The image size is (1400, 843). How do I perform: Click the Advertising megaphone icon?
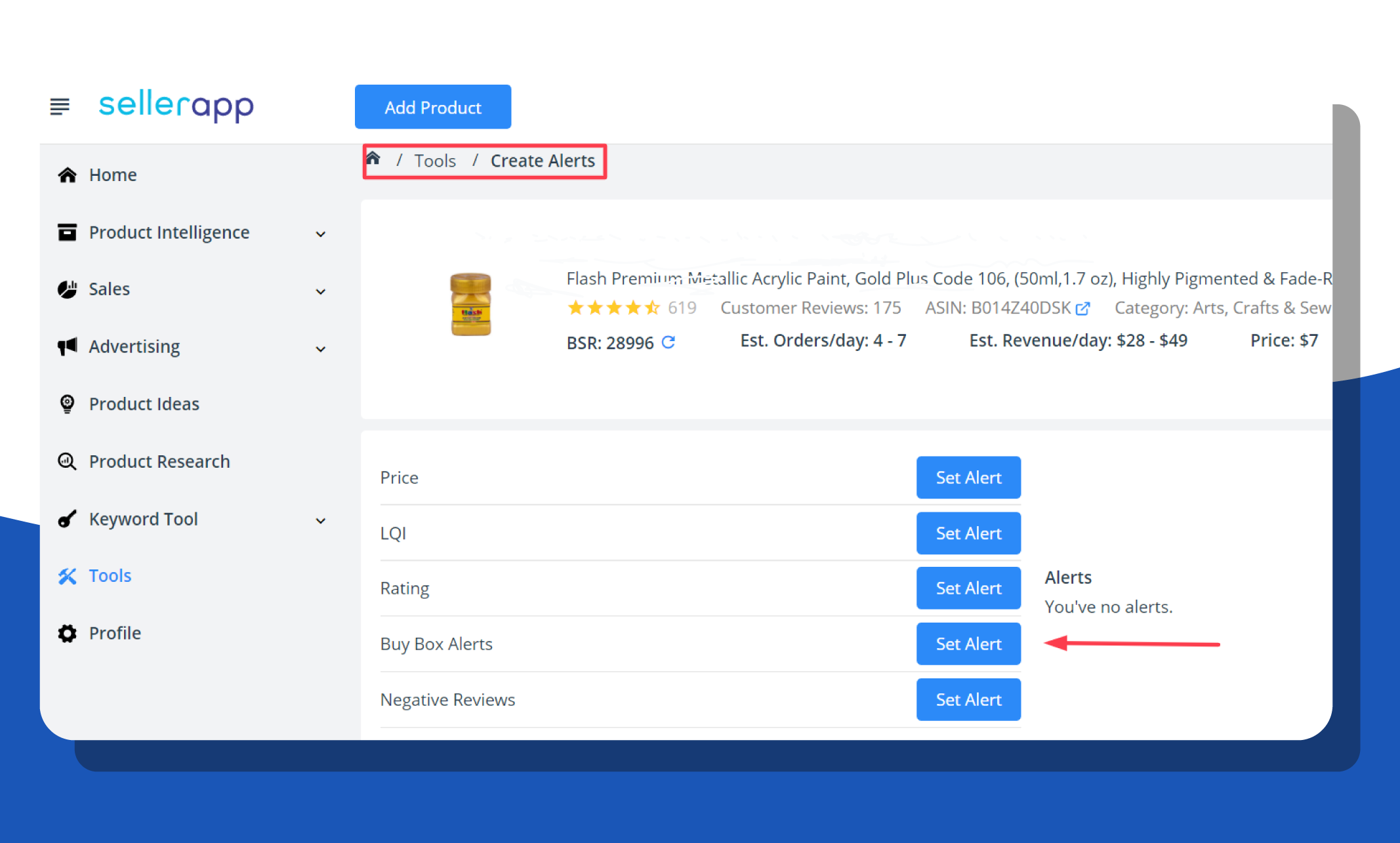coord(67,346)
